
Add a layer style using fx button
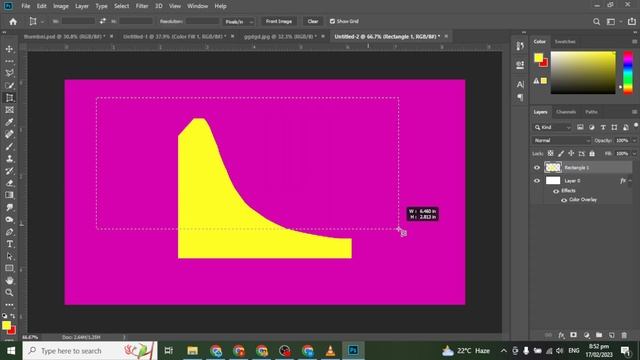click(561, 335)
